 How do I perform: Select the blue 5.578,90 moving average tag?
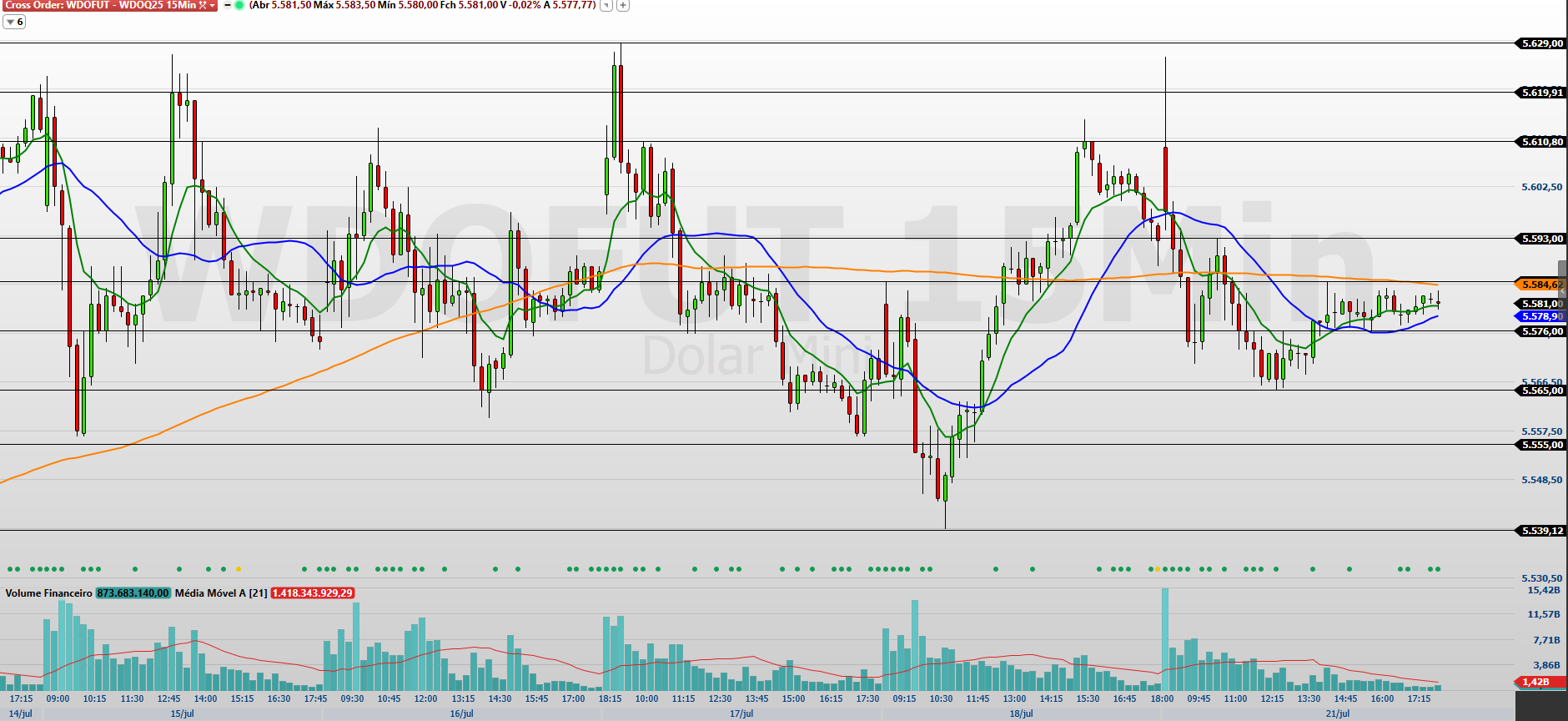1540,316
